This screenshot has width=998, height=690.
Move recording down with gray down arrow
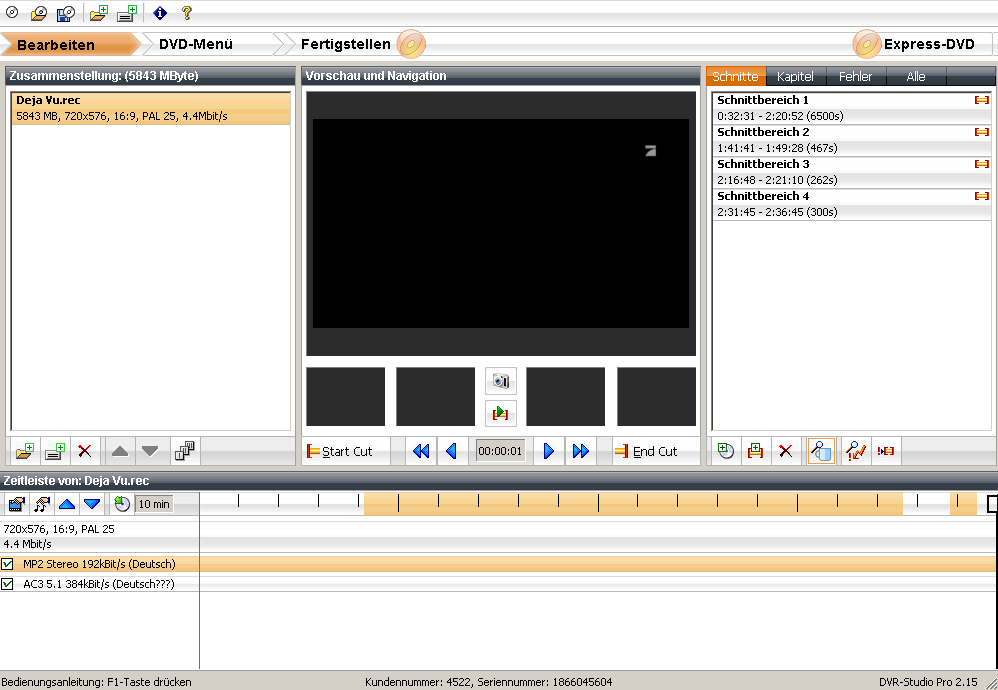[x=150, y=451]
